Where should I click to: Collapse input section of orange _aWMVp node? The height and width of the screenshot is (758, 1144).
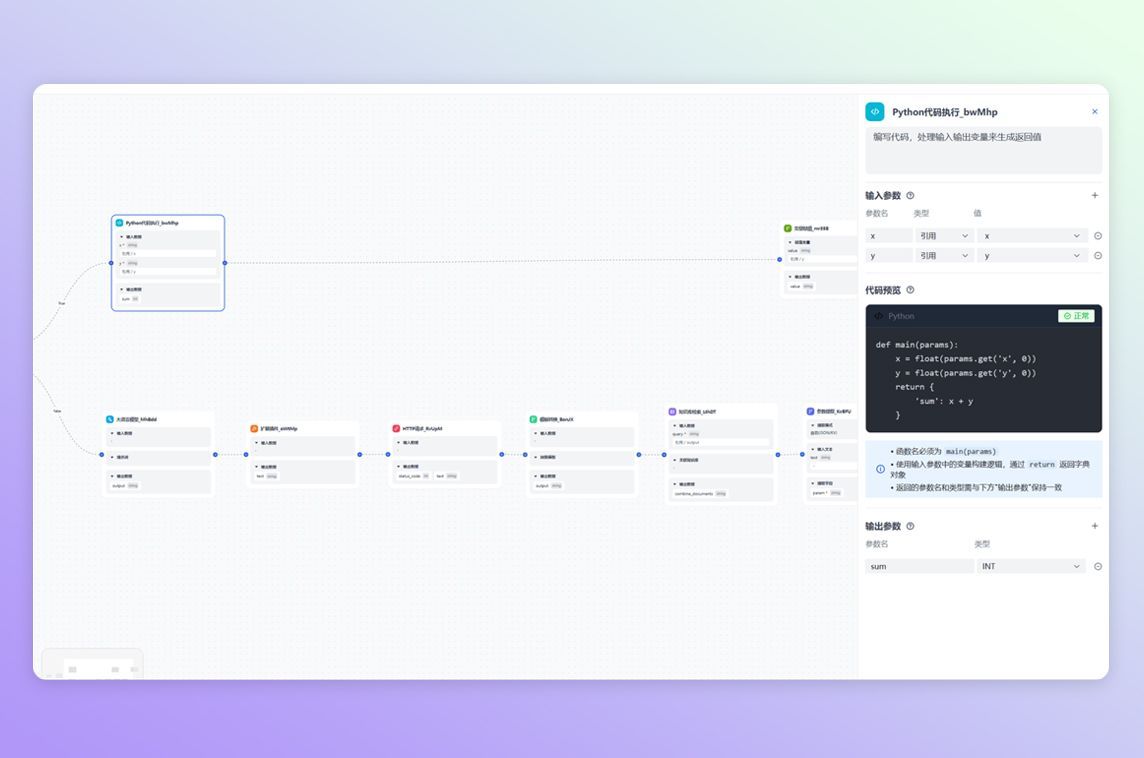256,443
